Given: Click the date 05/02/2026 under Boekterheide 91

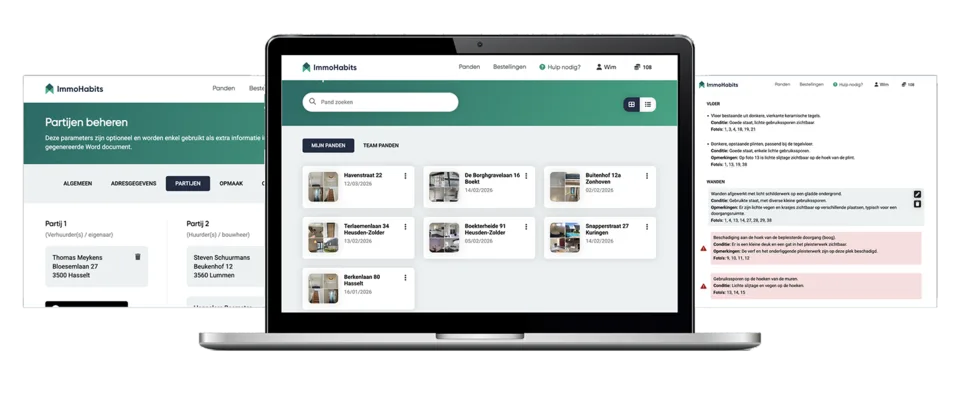Looking at the screenshot, I should coord(479,242).
